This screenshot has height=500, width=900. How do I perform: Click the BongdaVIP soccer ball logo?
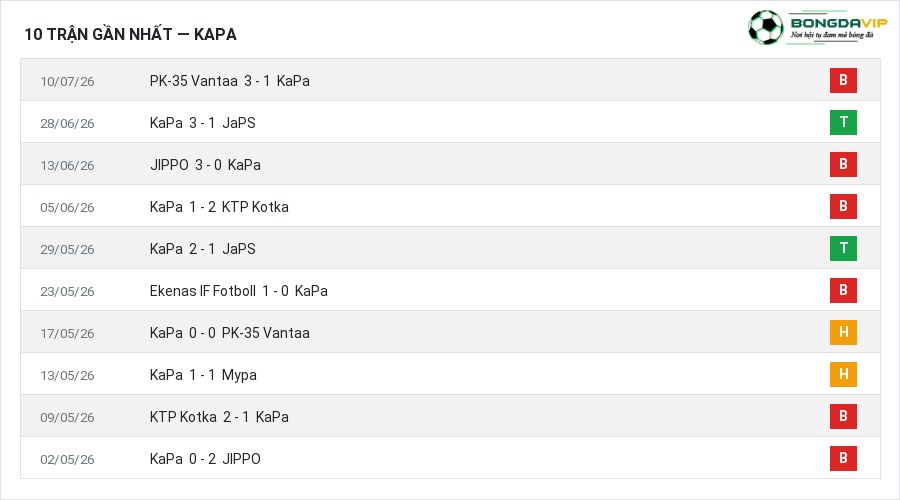point(766,27)
